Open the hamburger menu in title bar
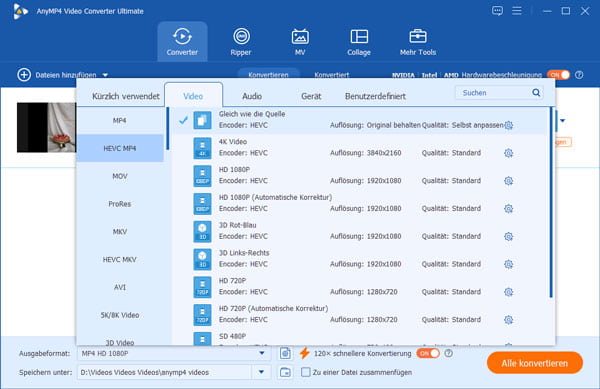This screenshot has width=600, height=389. tap(517, 11)
